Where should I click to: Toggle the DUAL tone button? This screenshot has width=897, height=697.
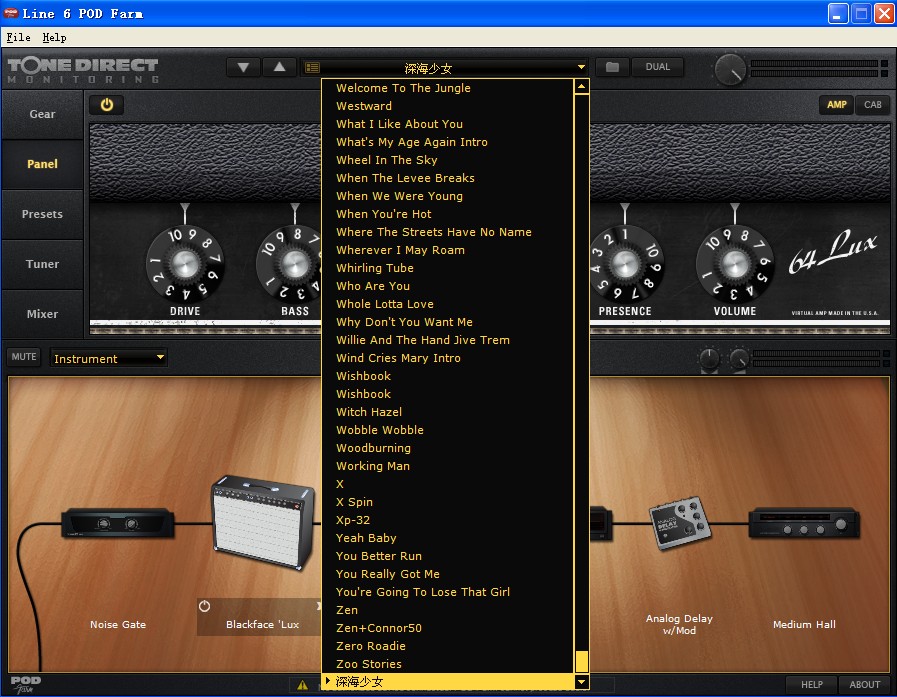coord(657,67)
